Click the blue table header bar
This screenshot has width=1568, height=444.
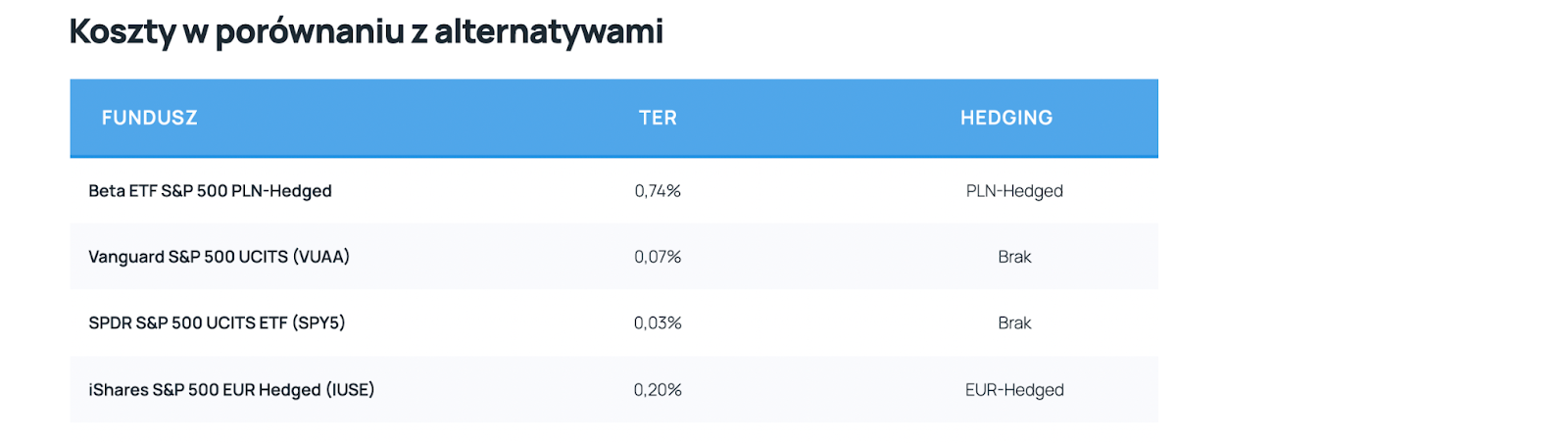(613, 118)
